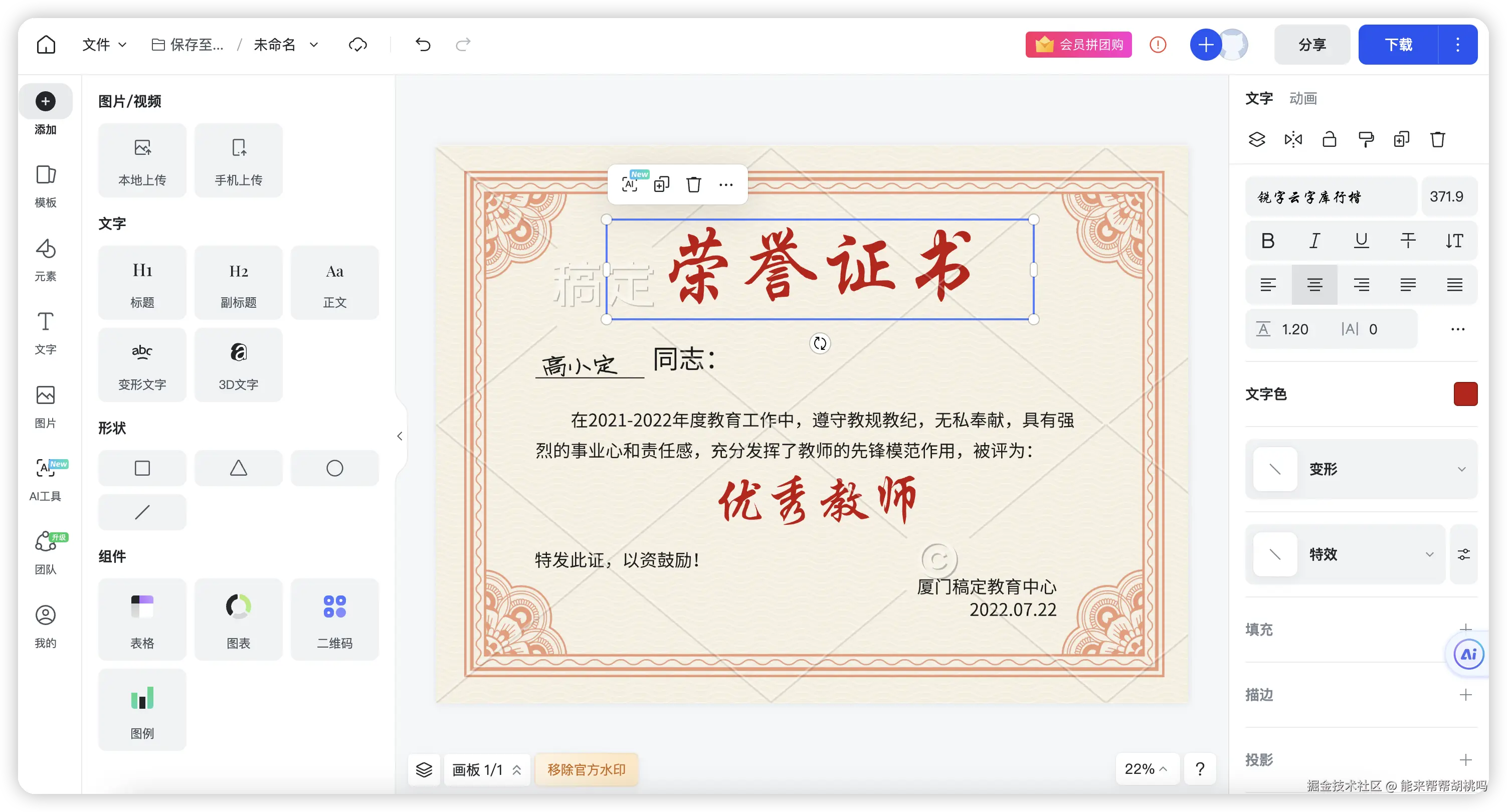The width and height of the screenshot is (1507, 812).
Task: Open the 元素 panel in left sidebar
Action: [x=46, y=259]
